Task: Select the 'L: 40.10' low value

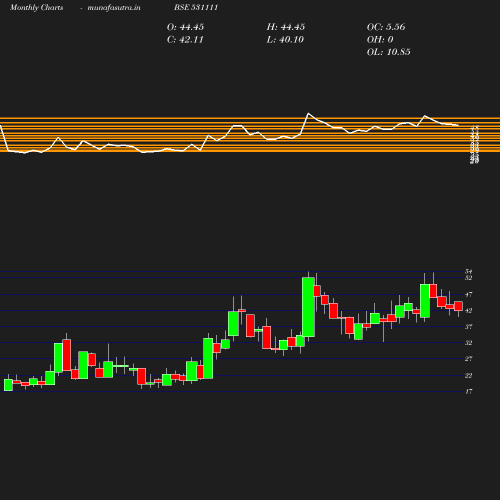Action: (285, 40)
